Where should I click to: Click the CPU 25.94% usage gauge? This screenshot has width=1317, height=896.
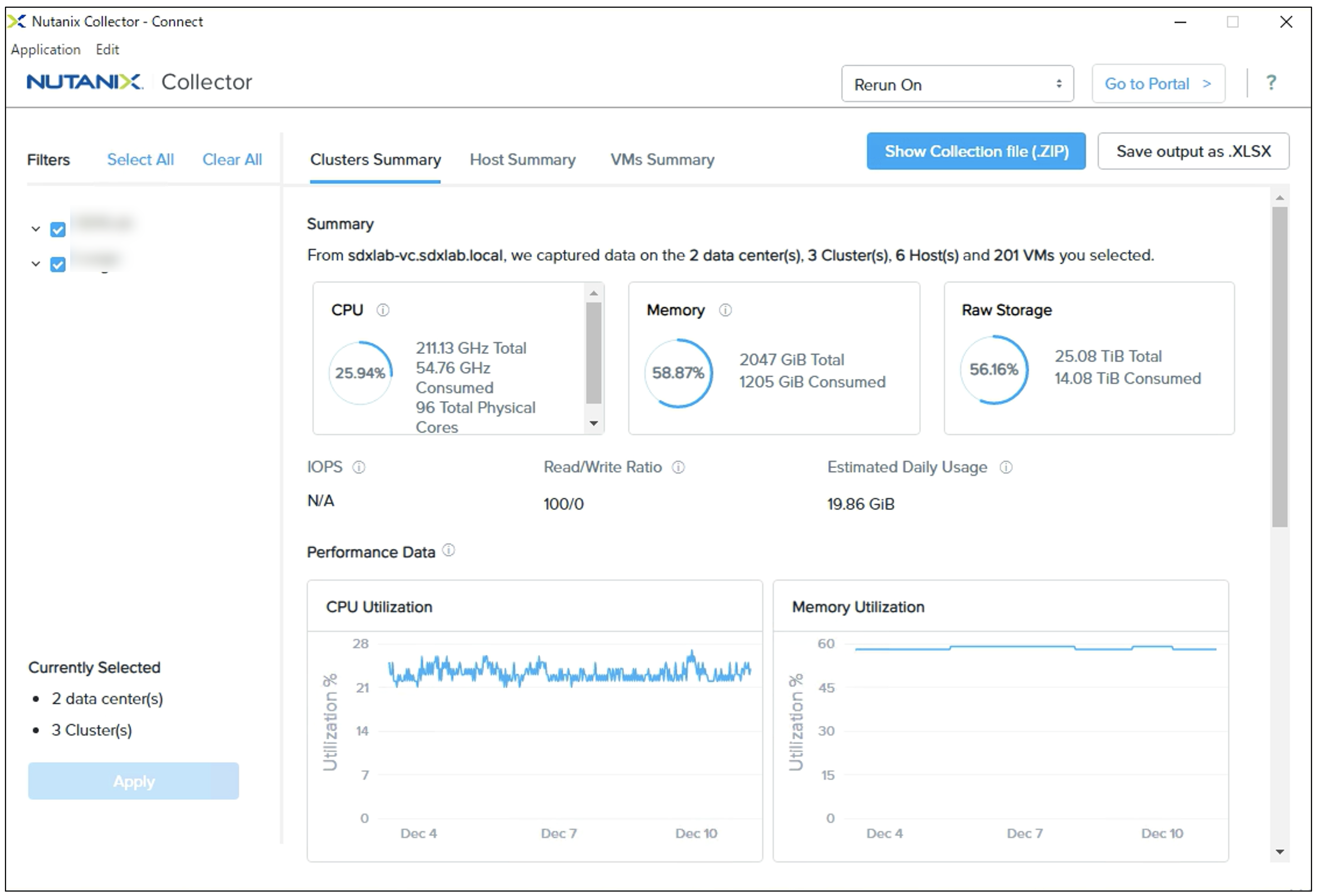[360, 372]
